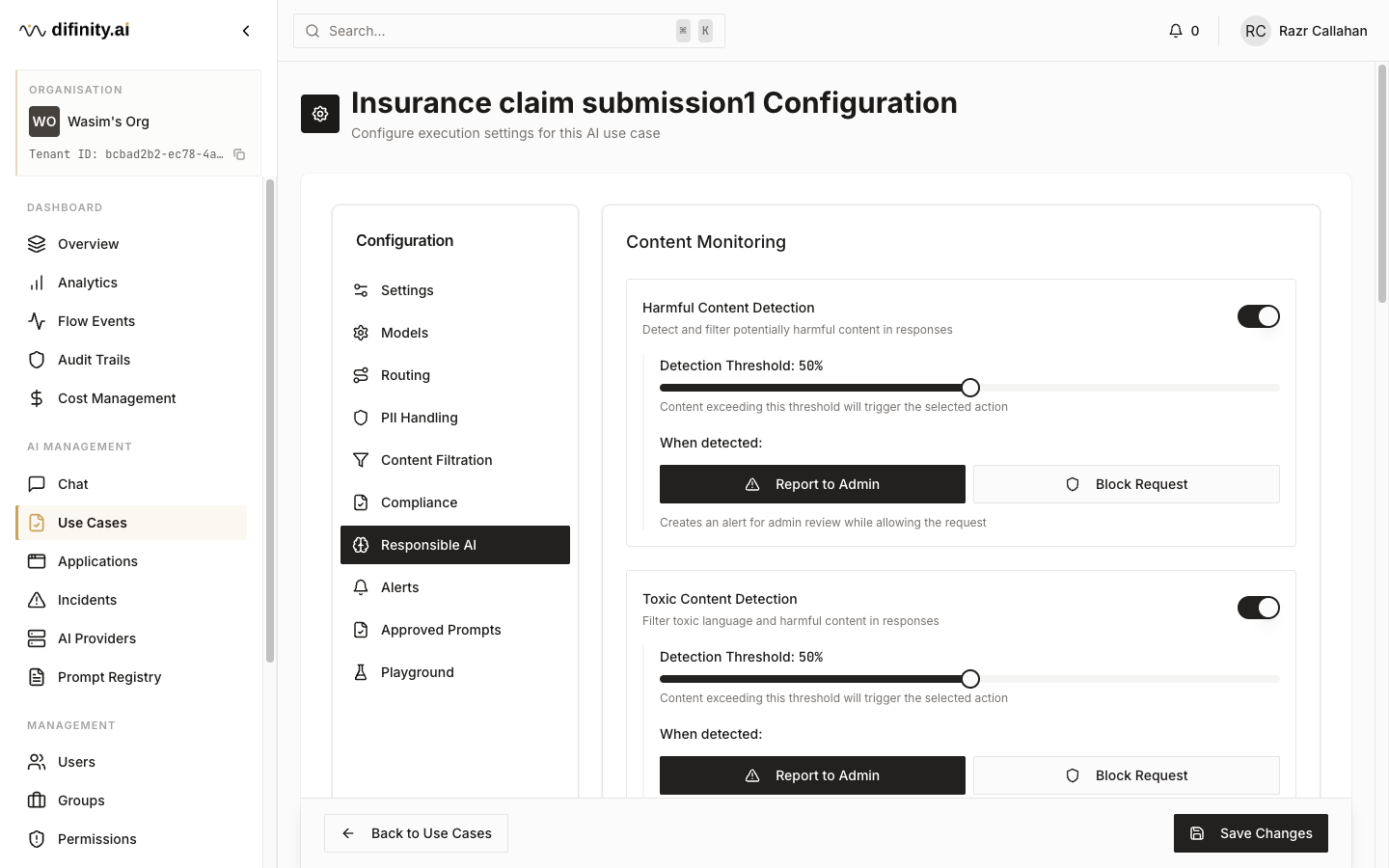Image resolution: width=1389 pixels, height=868 pixels.
Task: Copy the Tenant ID to clipboard
Action: click(239, 154)
